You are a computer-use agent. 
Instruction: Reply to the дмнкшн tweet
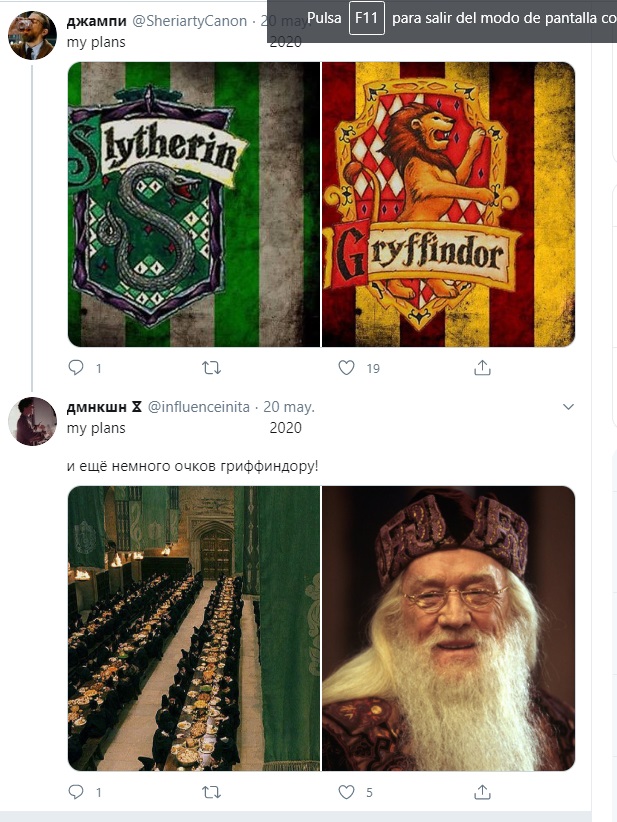[77, 792]
